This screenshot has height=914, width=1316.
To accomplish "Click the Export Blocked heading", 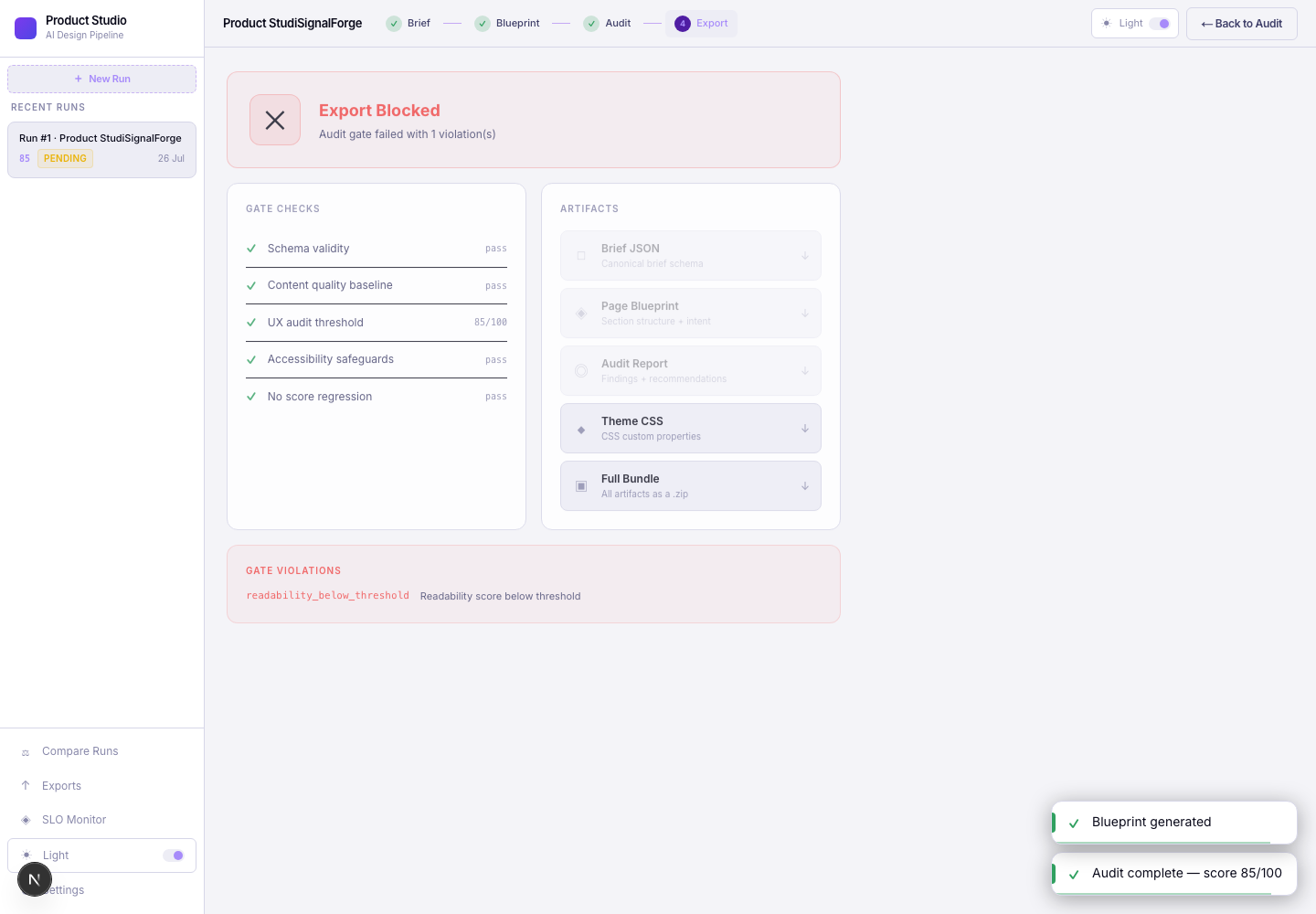I will (379, 111).
